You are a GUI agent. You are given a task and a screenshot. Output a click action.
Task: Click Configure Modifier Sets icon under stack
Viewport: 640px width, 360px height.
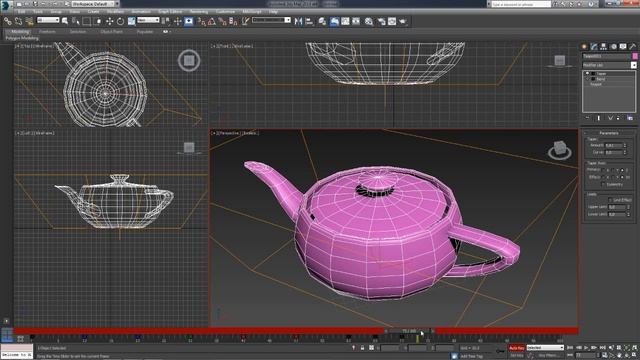[630, 118]
